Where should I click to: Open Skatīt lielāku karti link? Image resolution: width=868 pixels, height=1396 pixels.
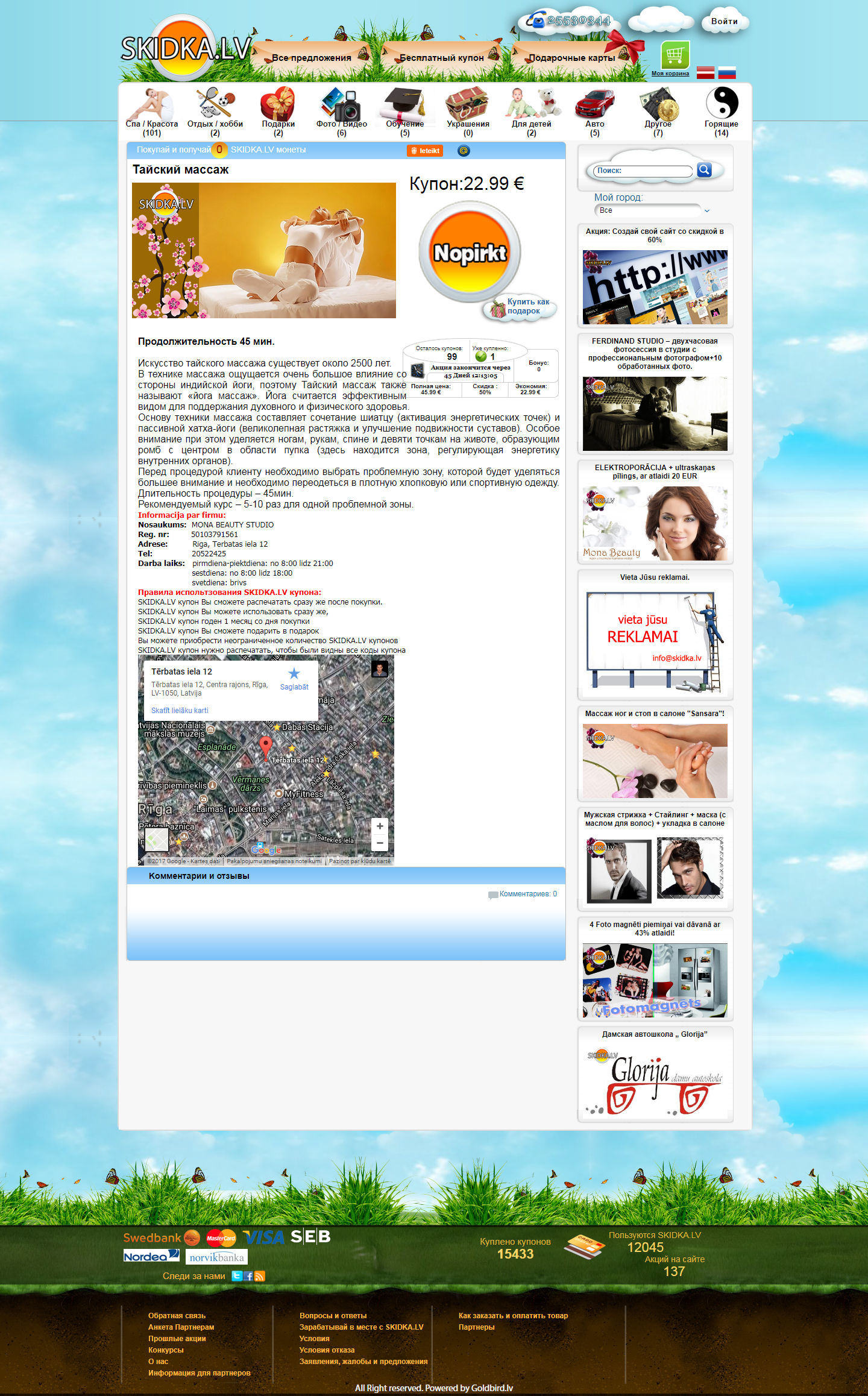pos(180,711)
